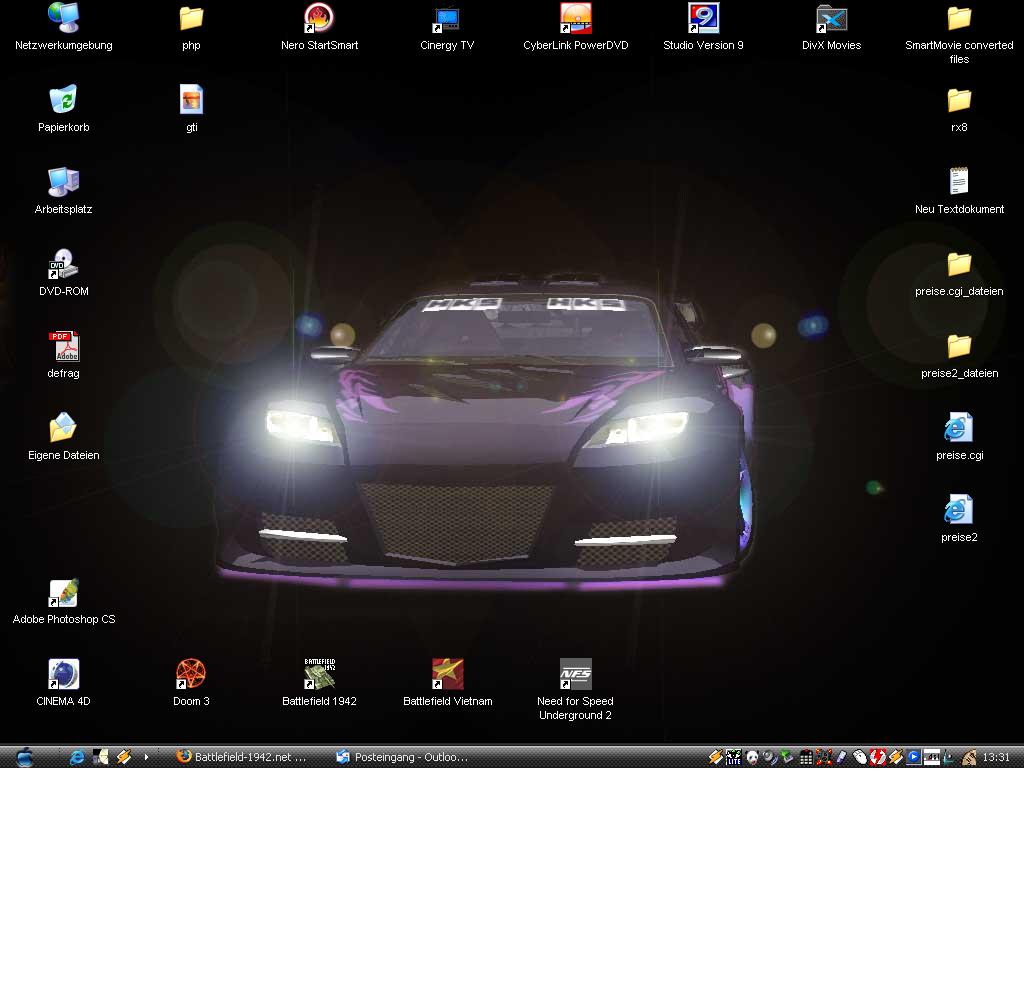Open SmartMovie converted files folder
The width and height of the screenshot is (1024, 998).
[x=959, y=34]
